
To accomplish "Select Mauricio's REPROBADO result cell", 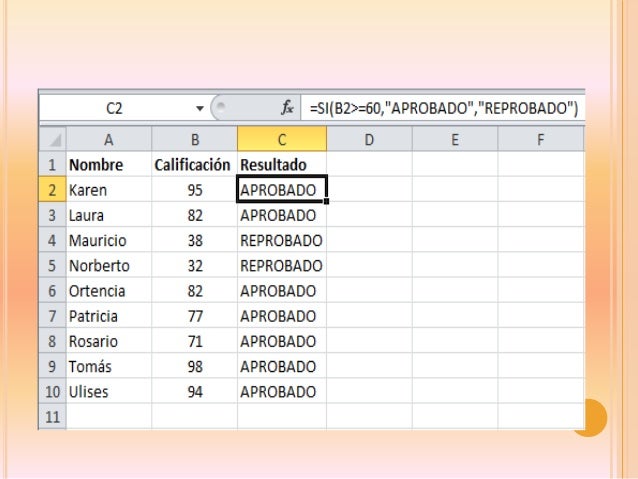I will (x=282, y=240).
